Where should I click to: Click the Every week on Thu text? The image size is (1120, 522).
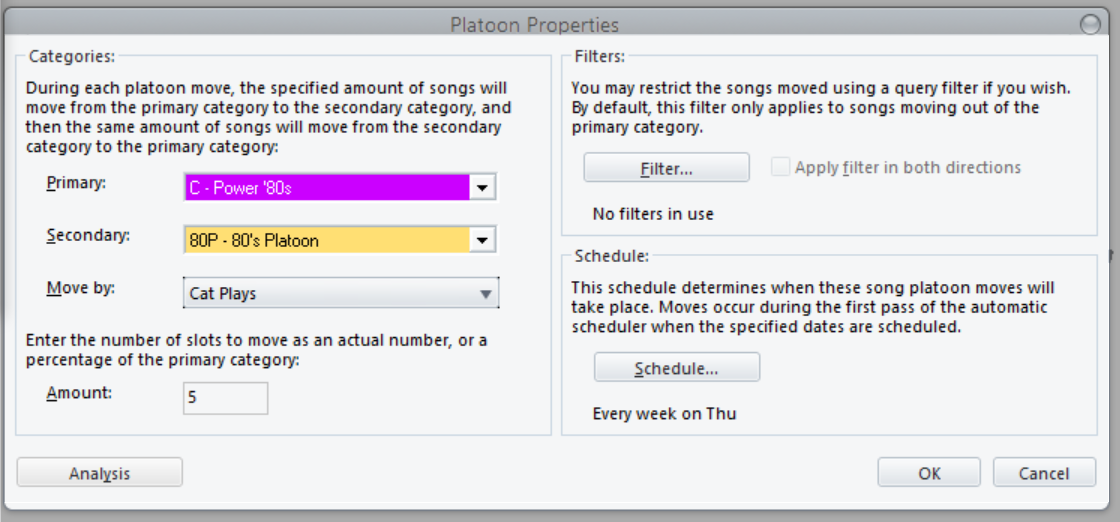[664, 413]
